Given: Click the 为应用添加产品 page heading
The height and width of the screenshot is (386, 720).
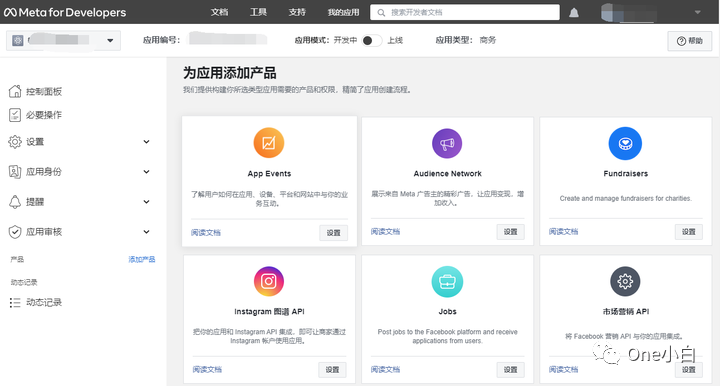Looking at the screenshot, I should click(x=230, y=73).
